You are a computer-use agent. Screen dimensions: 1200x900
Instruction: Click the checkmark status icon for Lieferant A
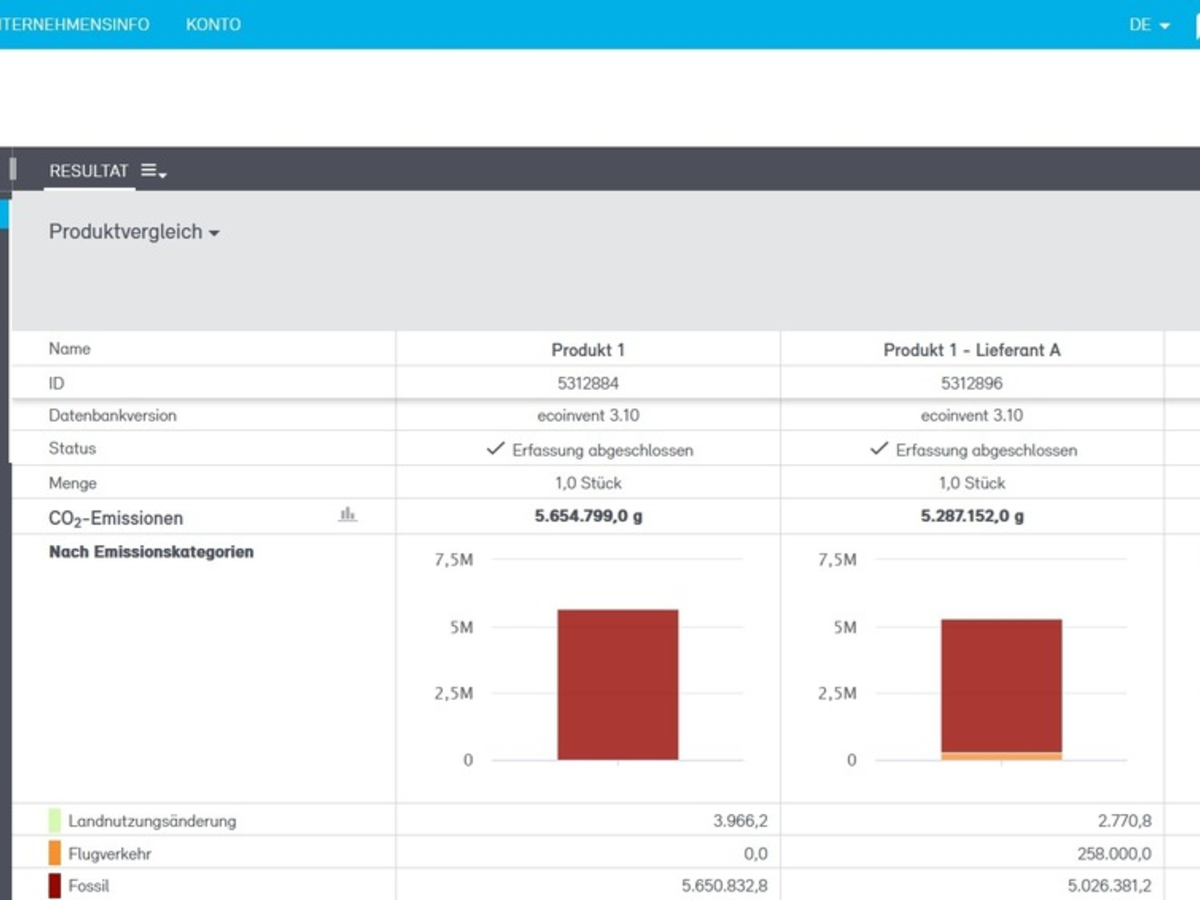click(878, 449)
